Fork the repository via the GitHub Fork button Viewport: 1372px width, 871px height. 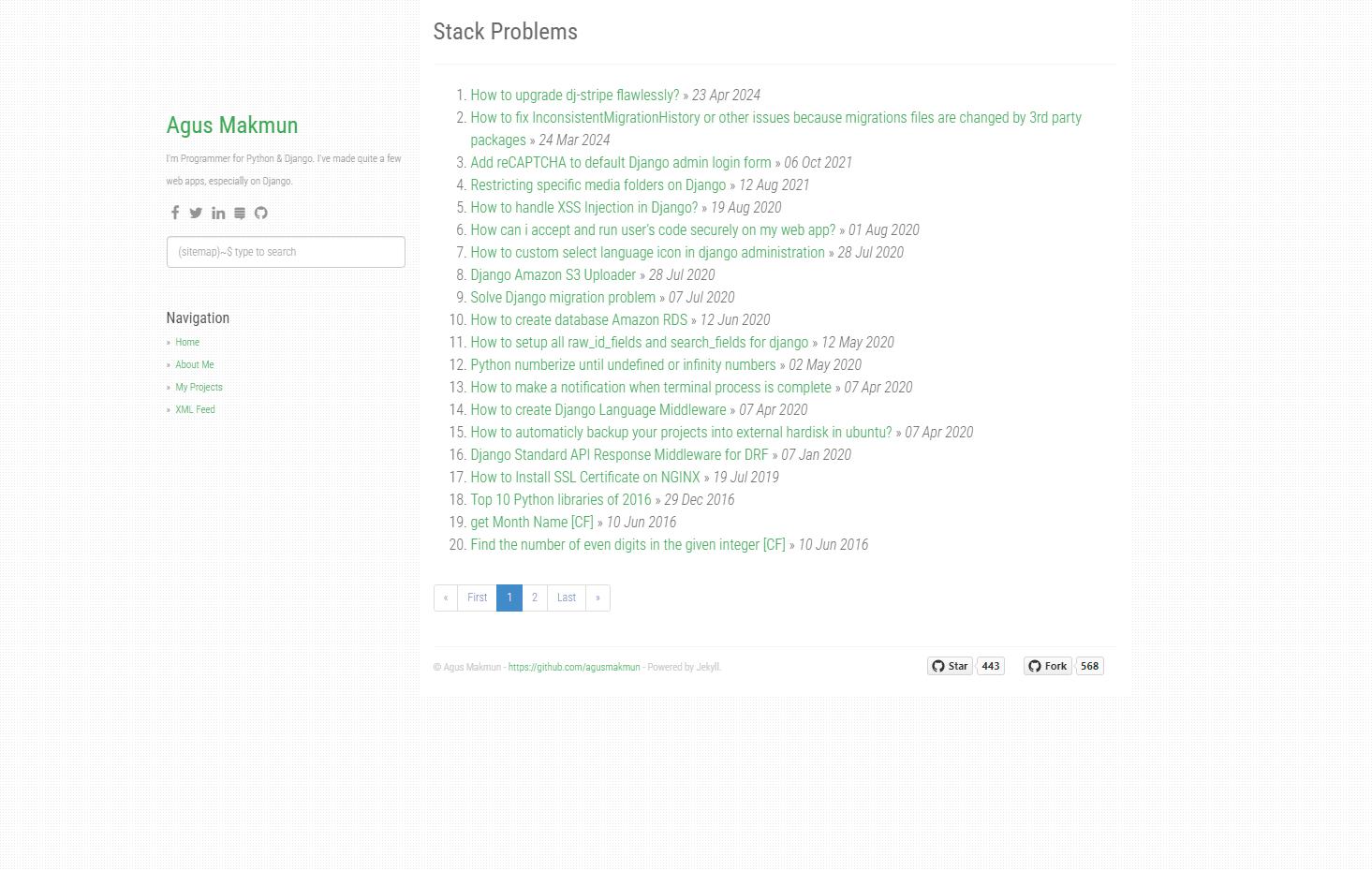tap(1046, 666)
